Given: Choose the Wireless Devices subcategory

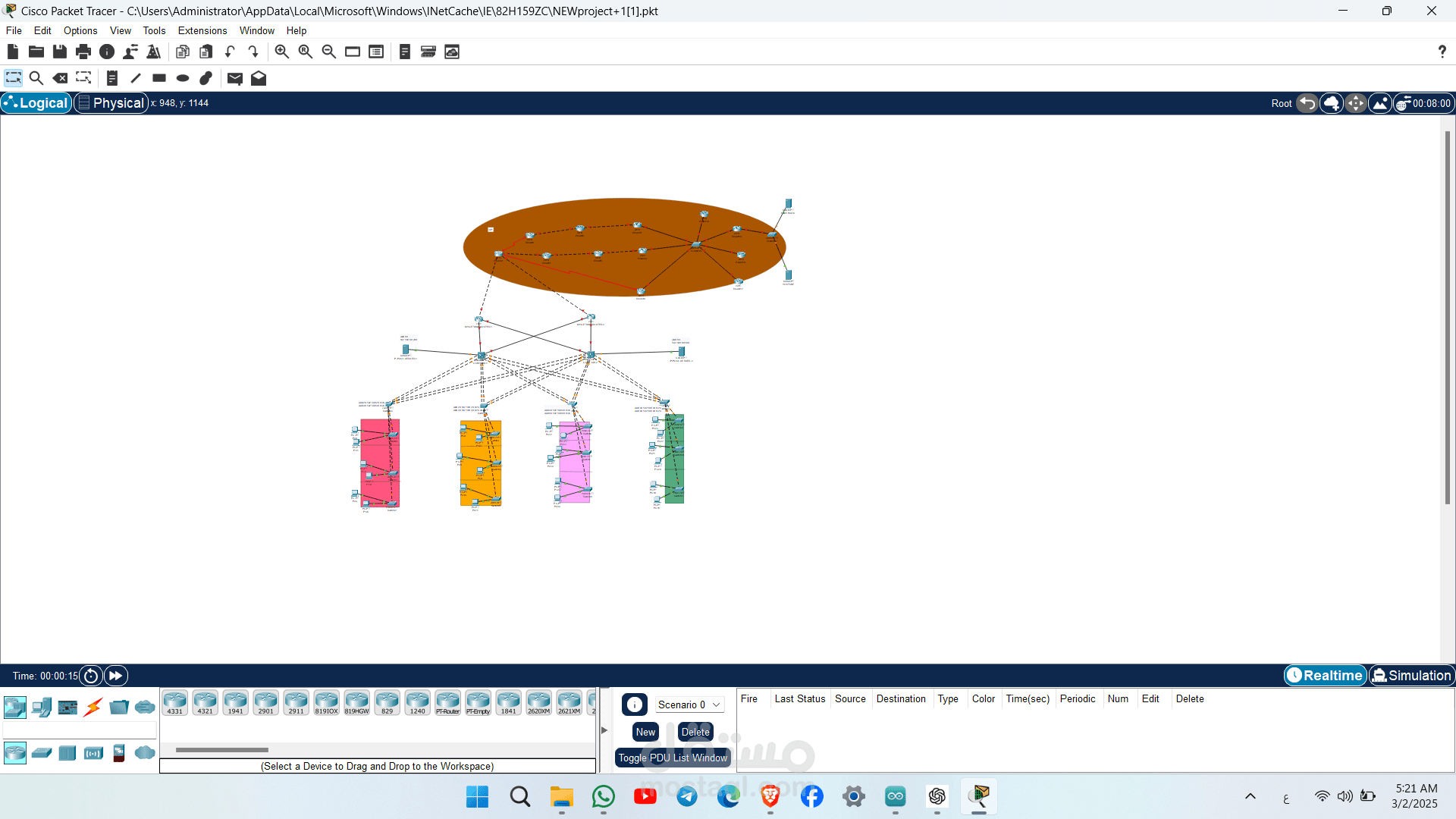Looking at the screenshot, I should pyautogui.click(x=93, y=753).
